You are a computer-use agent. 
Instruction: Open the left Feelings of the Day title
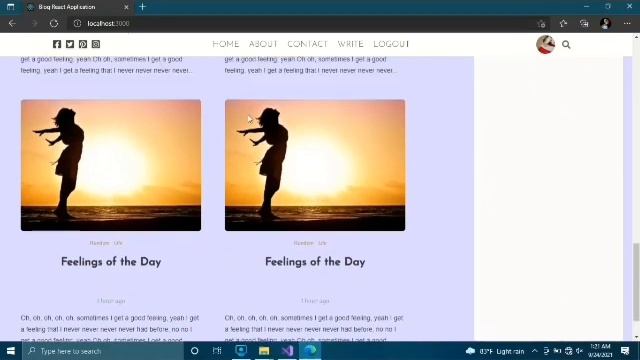point(111,262)
